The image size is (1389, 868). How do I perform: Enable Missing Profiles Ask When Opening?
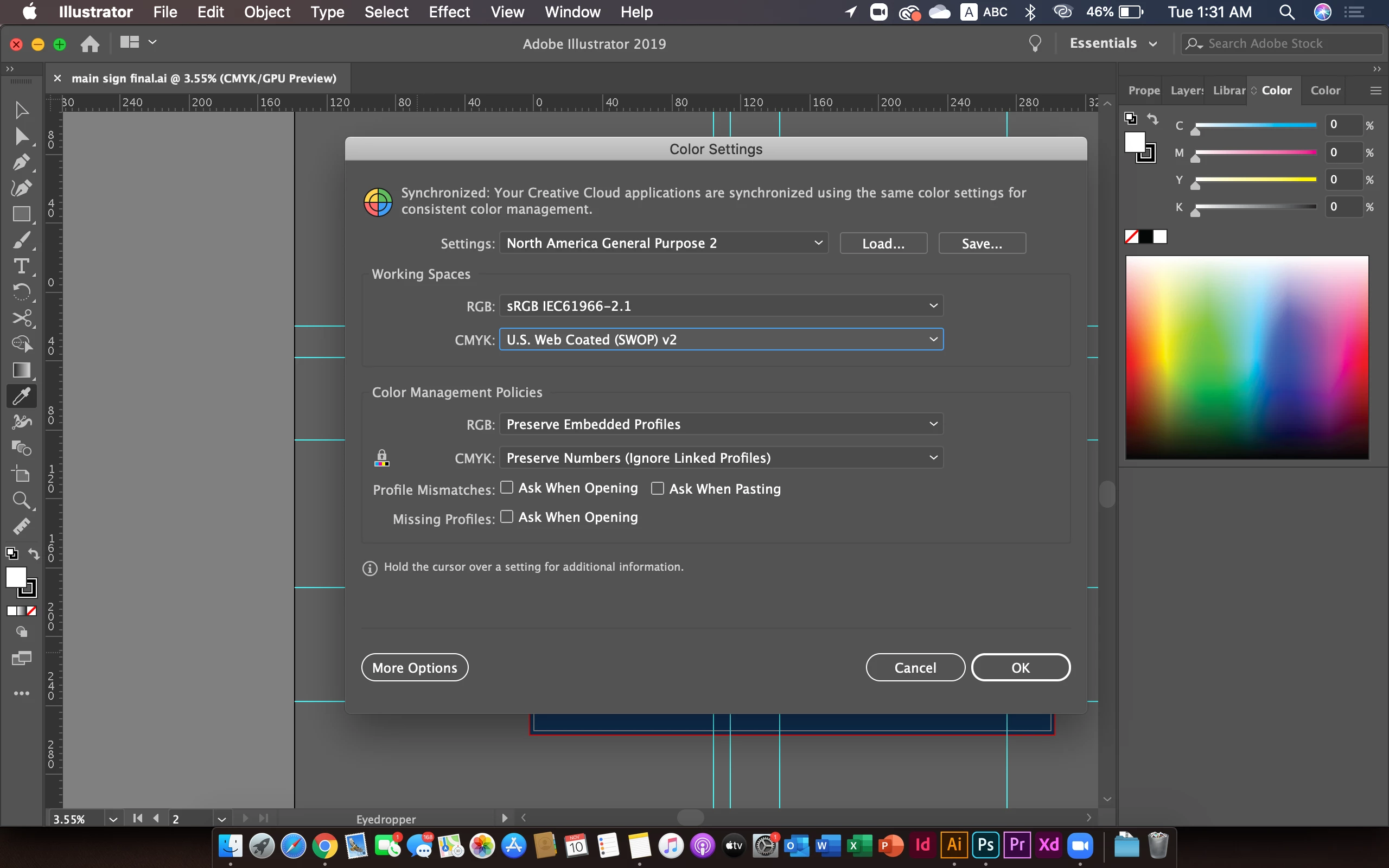(506, 516)
